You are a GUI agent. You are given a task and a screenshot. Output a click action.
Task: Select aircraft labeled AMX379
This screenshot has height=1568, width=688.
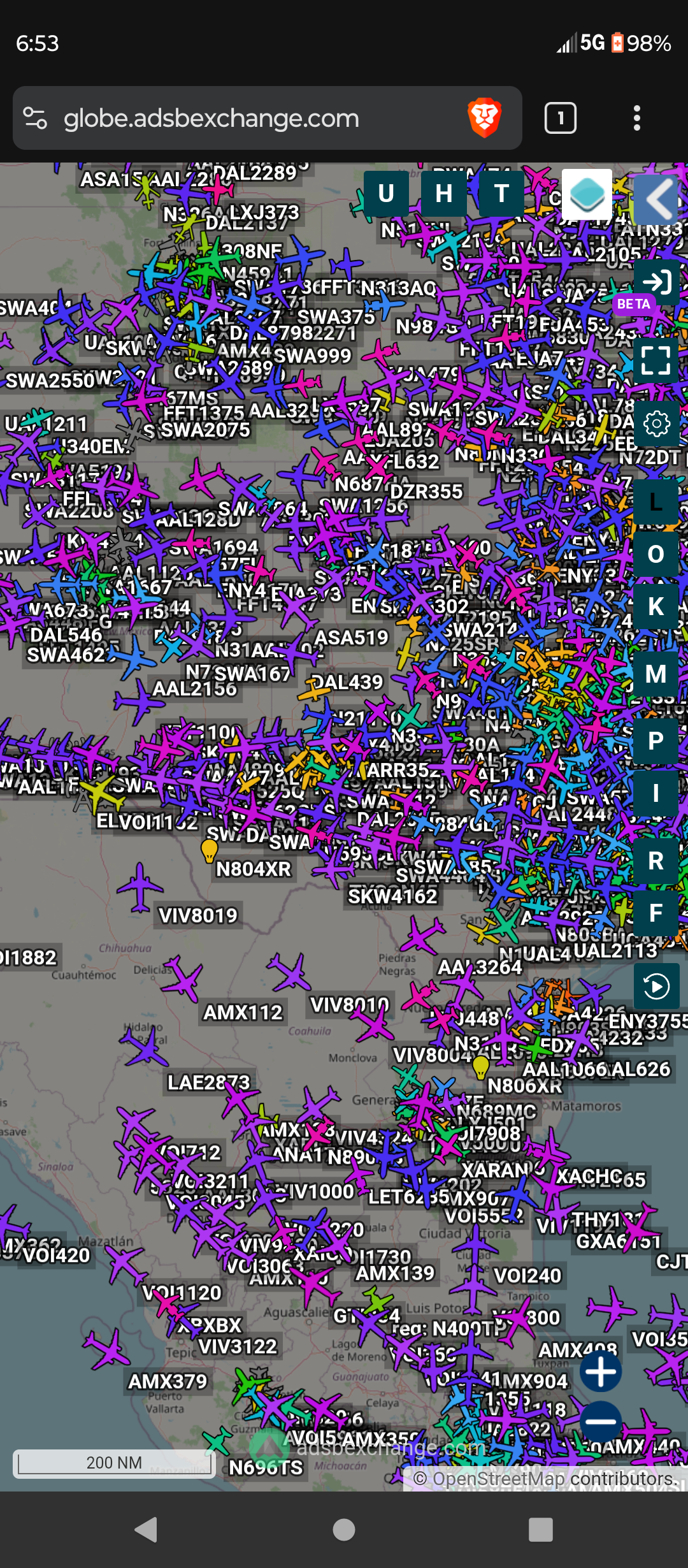click(168, 1381)
